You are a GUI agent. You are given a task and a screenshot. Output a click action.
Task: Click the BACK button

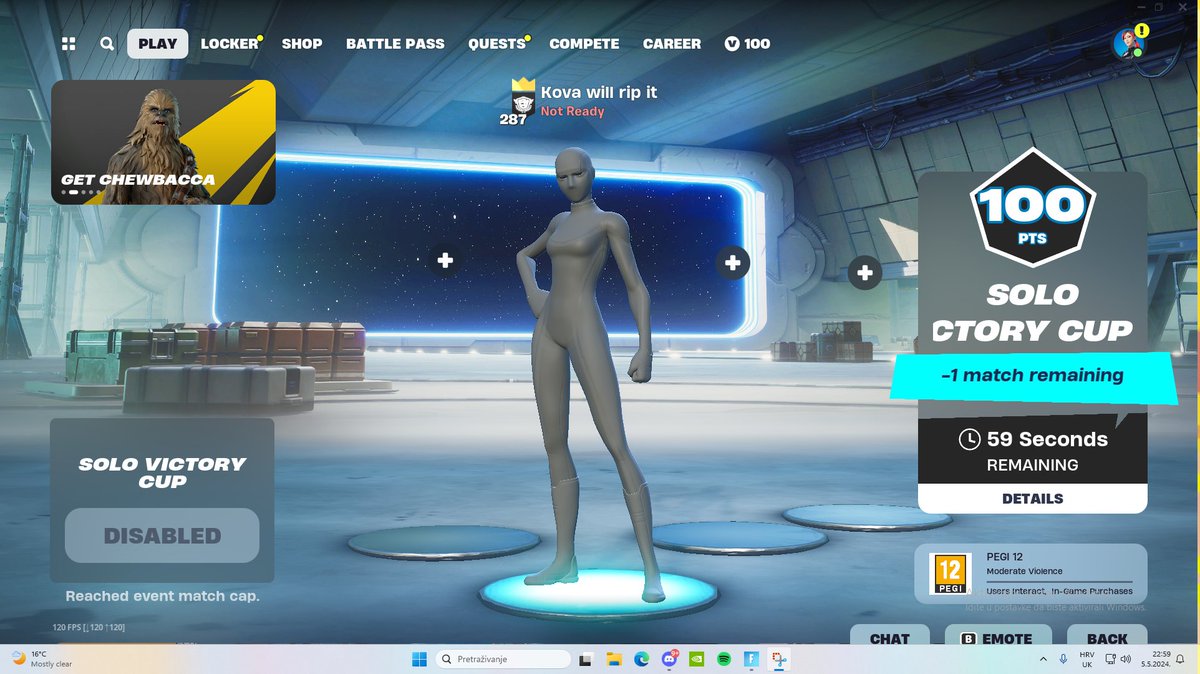pos(1107,635)
